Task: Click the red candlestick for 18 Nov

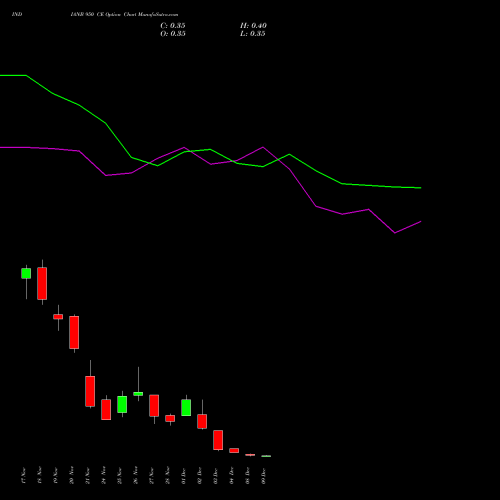Action: pos(42,283)
